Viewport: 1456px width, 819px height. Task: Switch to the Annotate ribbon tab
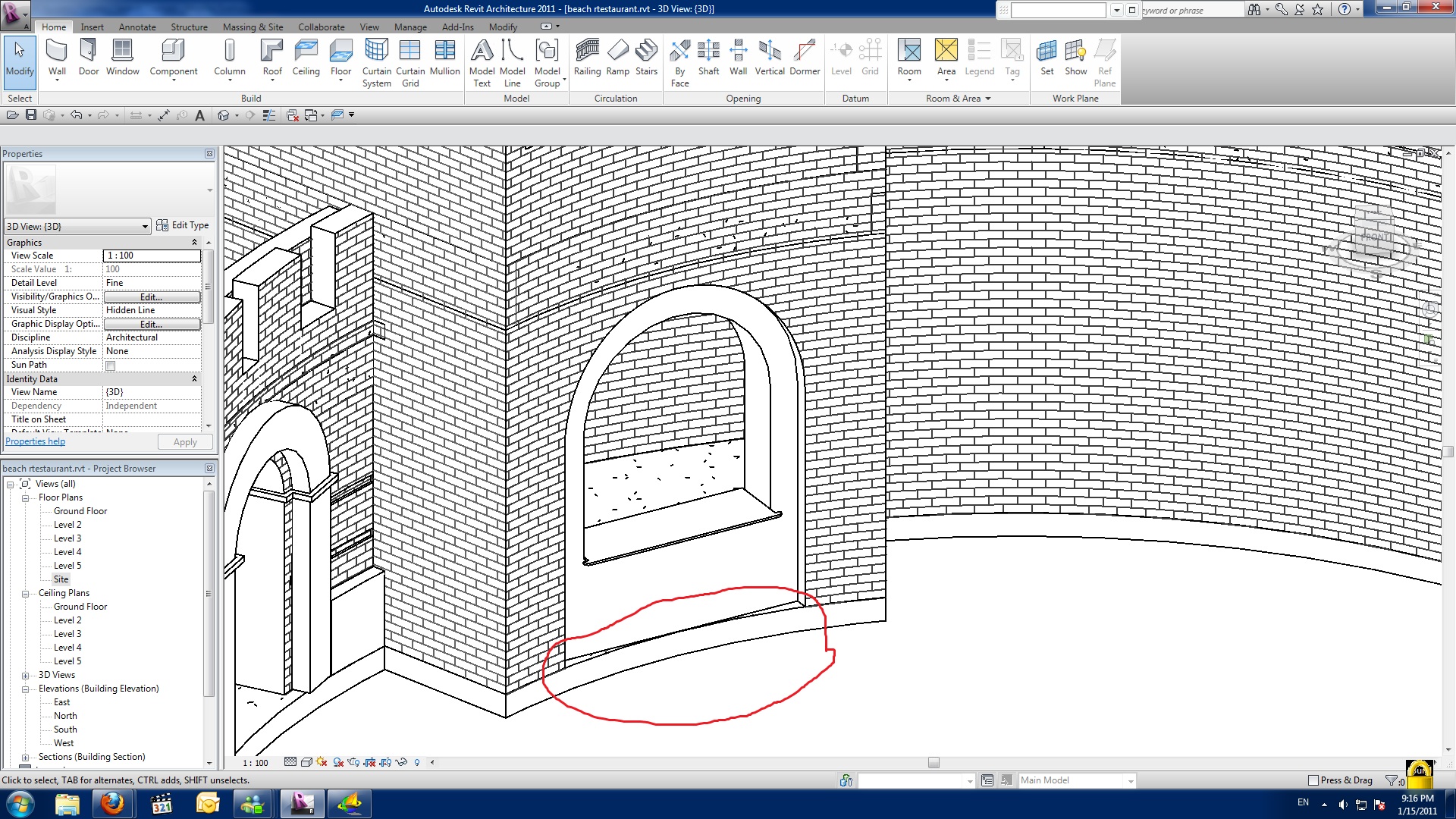tap(137, 27)
